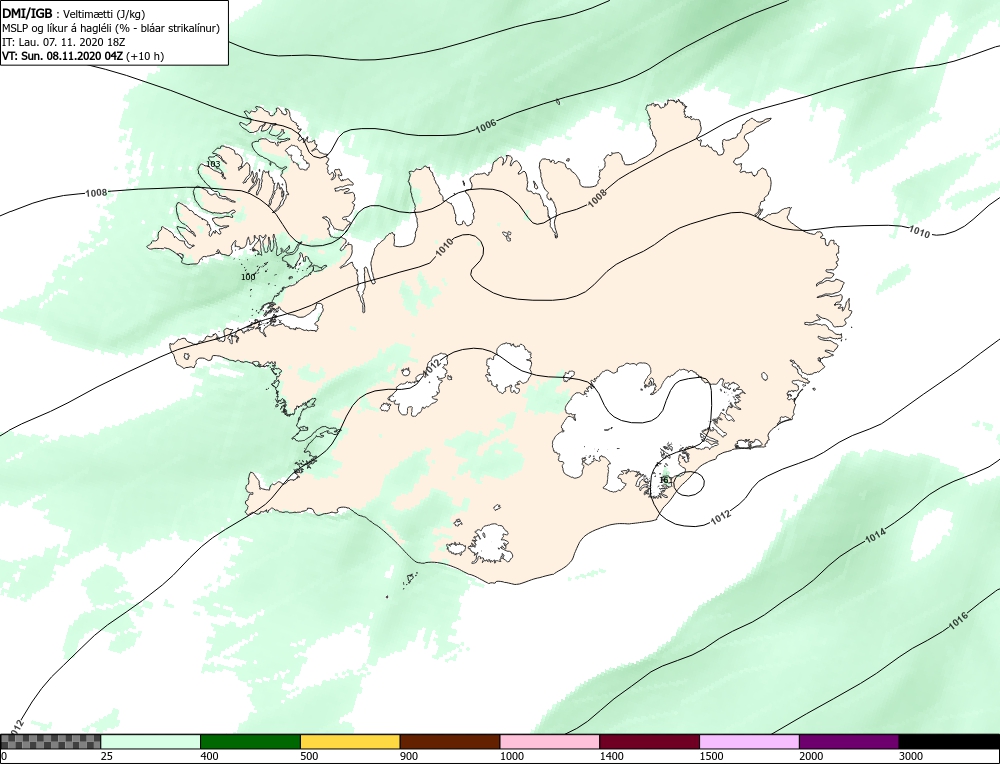Click the black legend swatch above 3000
The width and height of the screenshot is (1000, 764).
point(949,741)
